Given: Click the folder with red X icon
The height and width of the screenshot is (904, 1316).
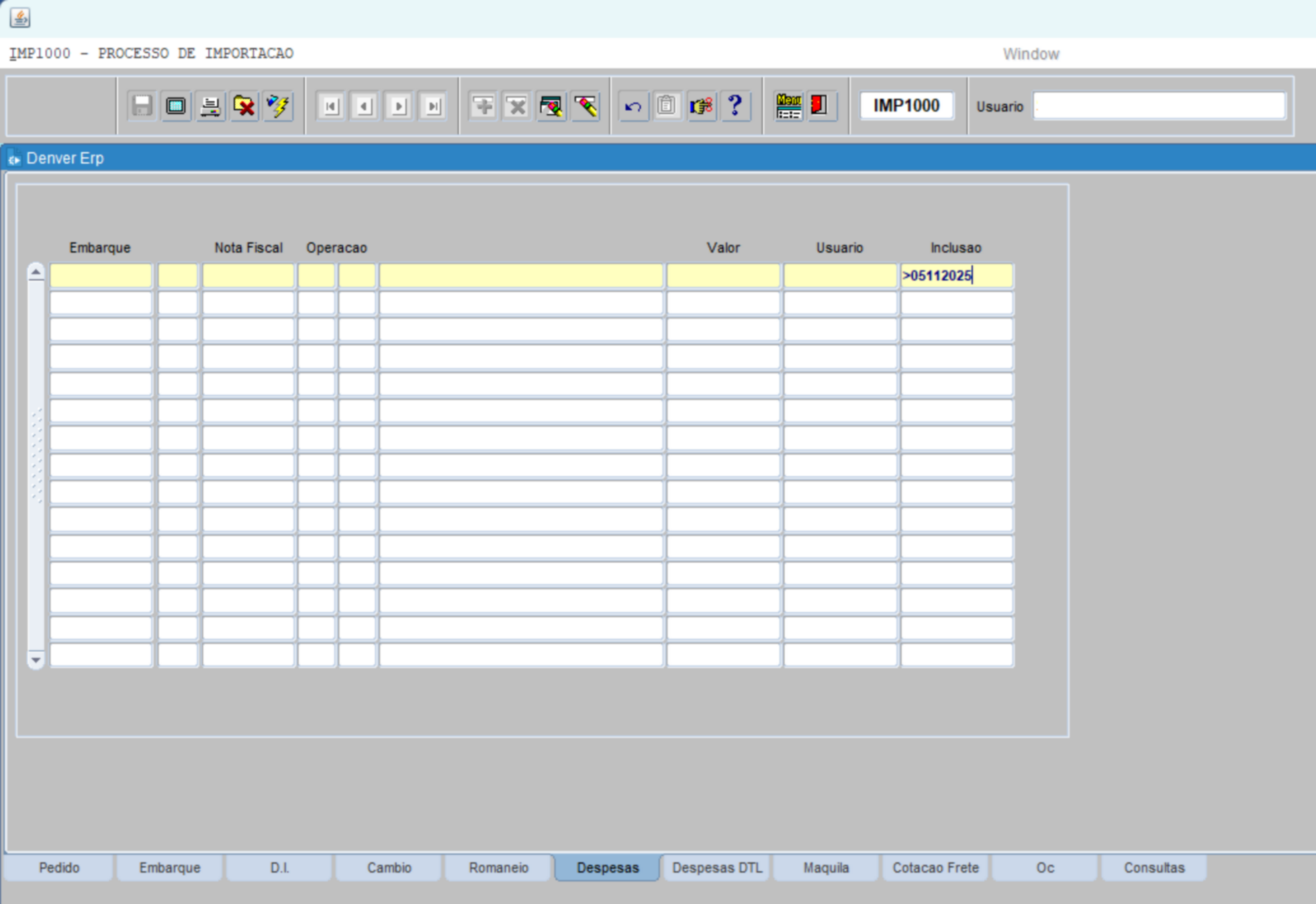Looking at the screenshot, I should [244, 106].
